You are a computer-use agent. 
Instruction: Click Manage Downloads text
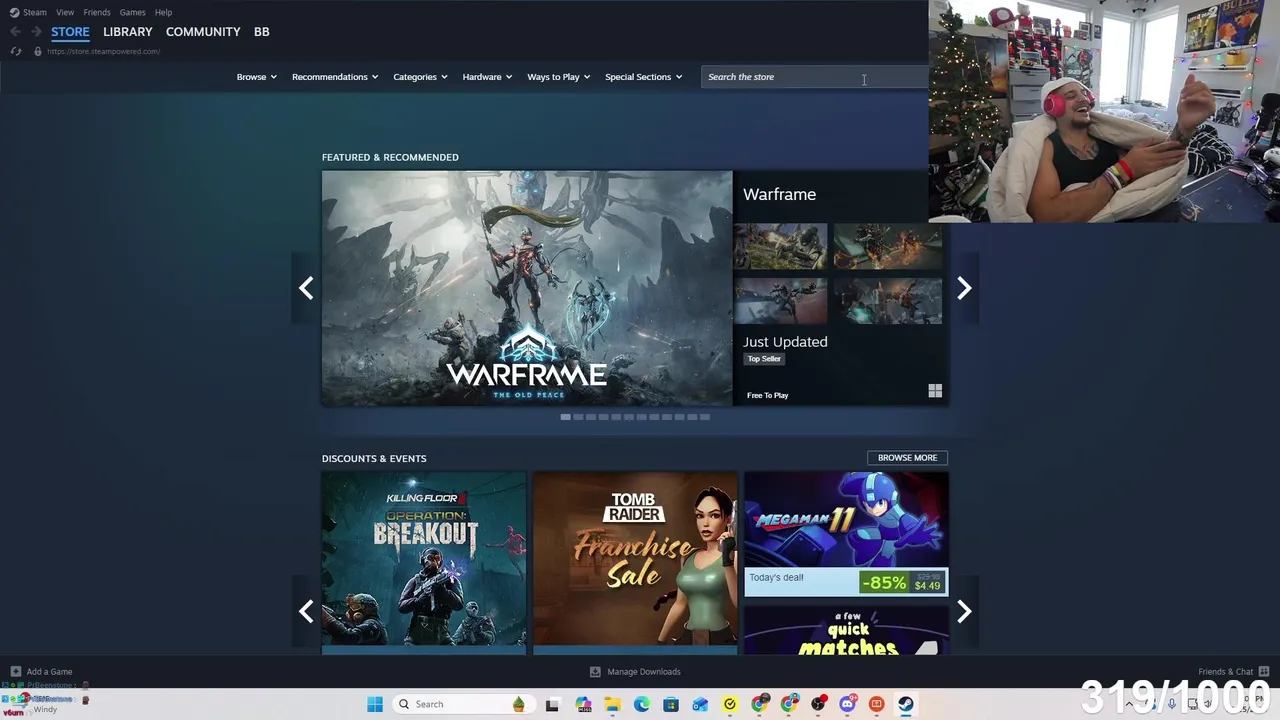[644, 672]
